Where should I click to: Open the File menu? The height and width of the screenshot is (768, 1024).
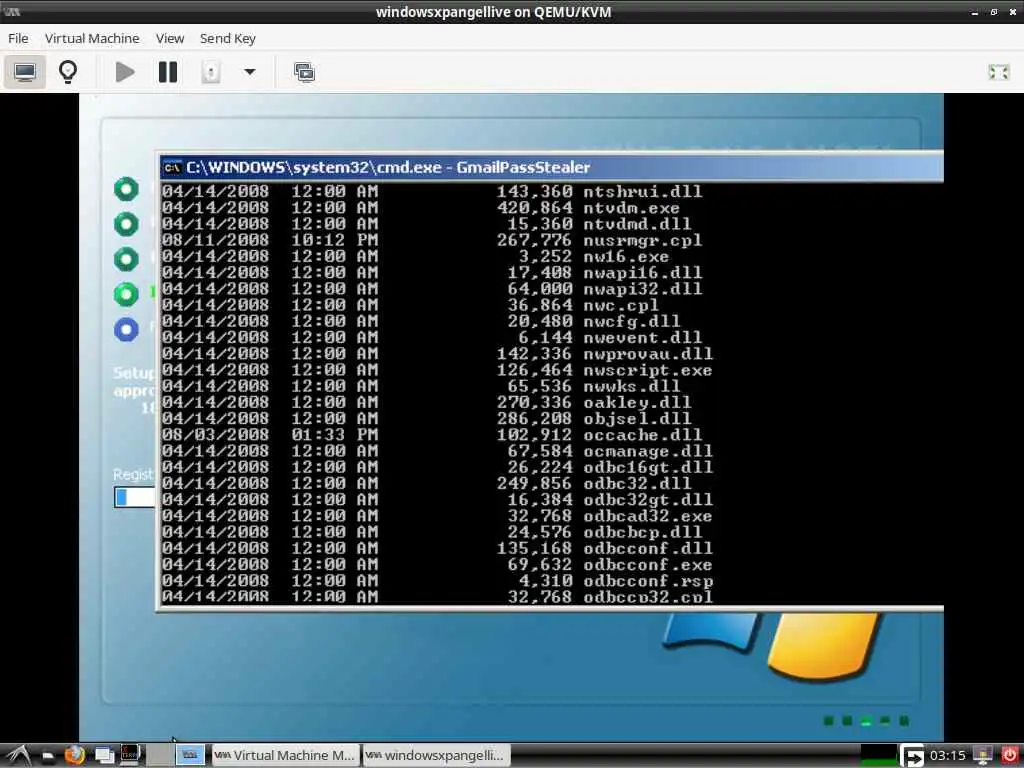click(18, 39)
